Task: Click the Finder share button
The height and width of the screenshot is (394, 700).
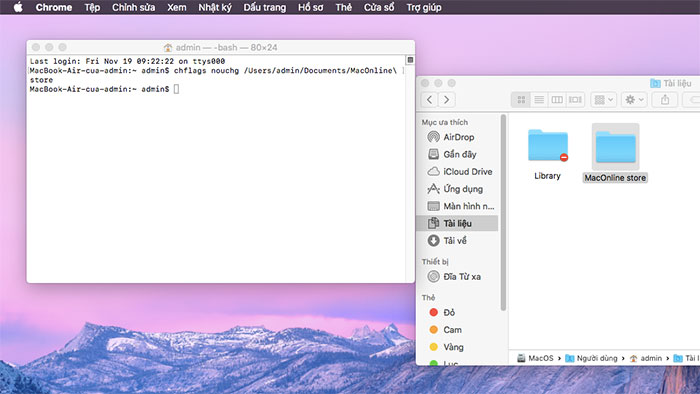Action: (665, 100)
